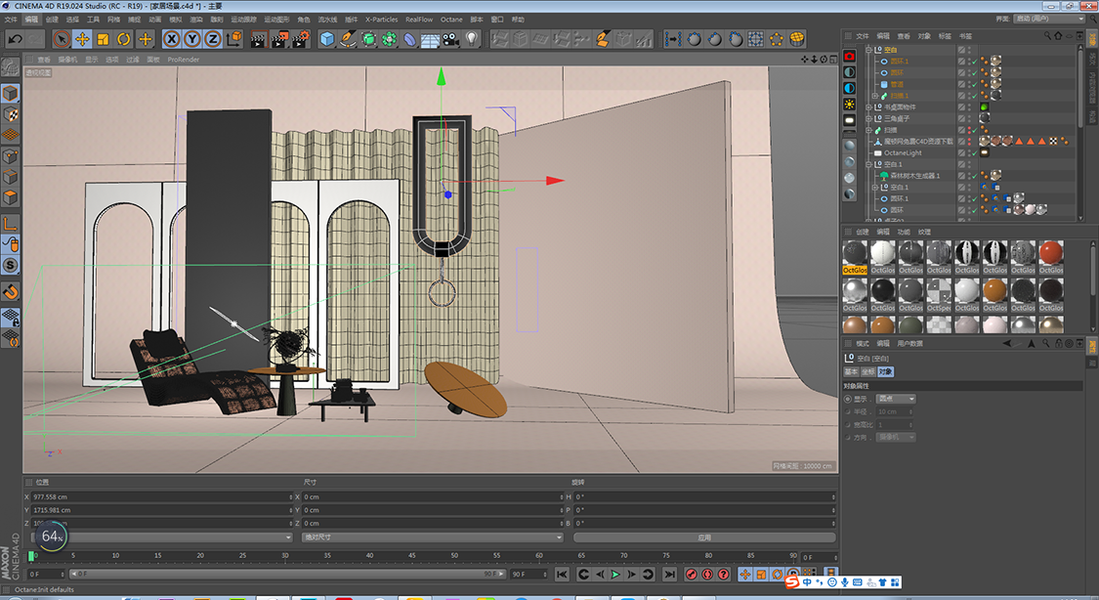Activate the Move tool in top toolbar
1099x600 pixels.
(x=82, y=39)
